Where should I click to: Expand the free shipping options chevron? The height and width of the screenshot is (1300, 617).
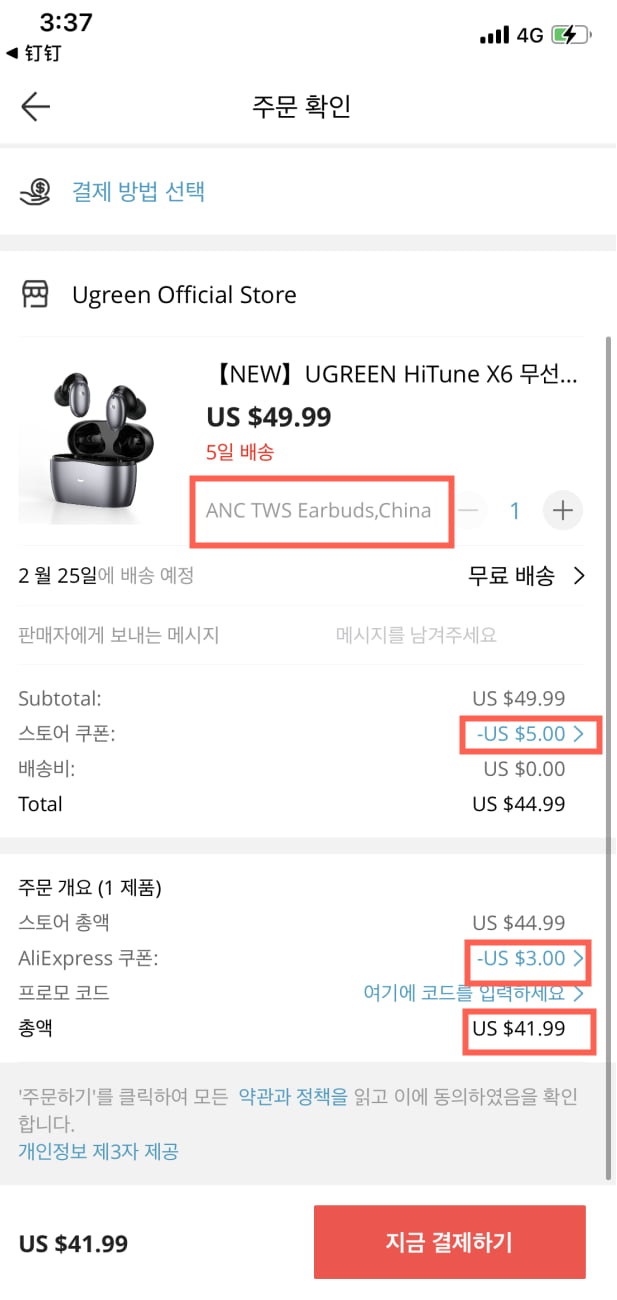tap(579, 575)
